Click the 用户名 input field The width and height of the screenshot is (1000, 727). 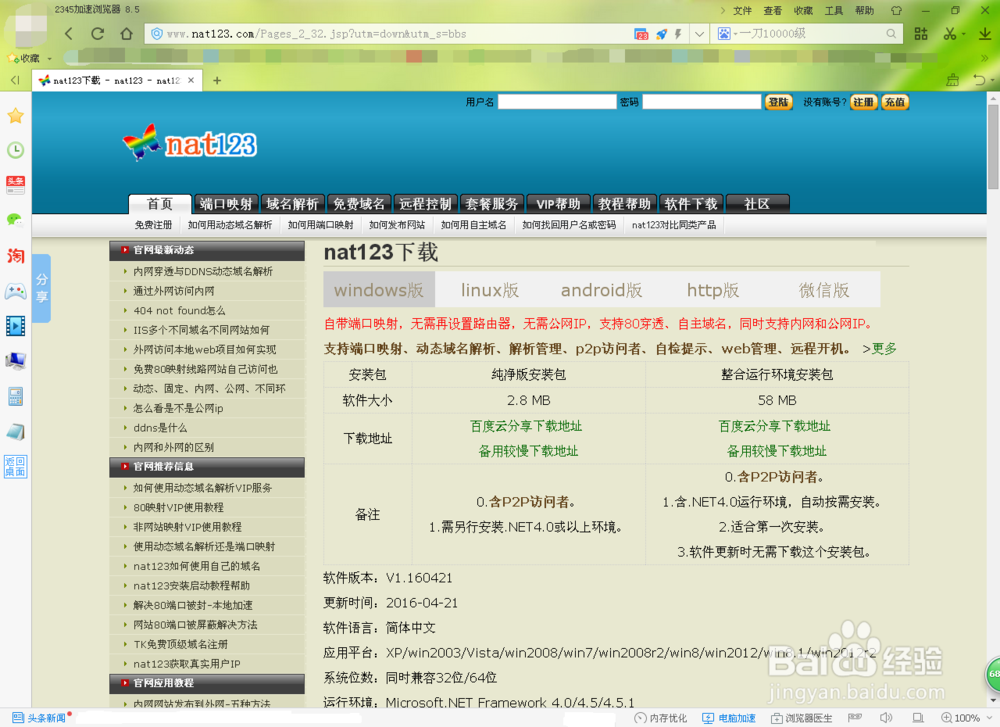coord(557,102)
